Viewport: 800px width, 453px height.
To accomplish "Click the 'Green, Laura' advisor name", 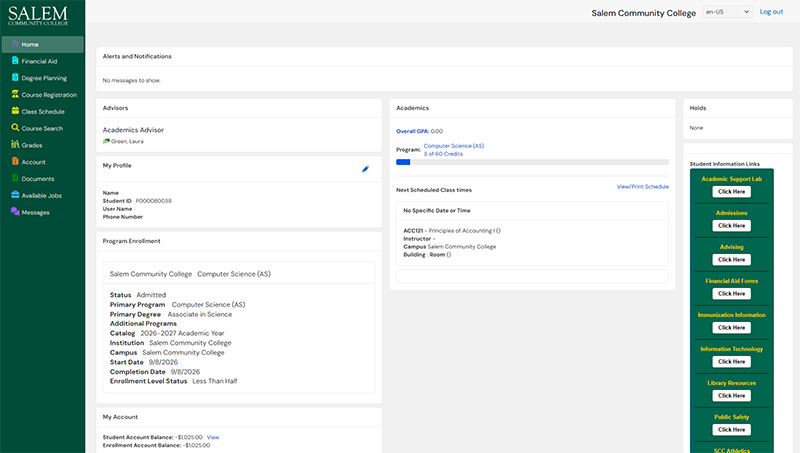I will point(127,141).
